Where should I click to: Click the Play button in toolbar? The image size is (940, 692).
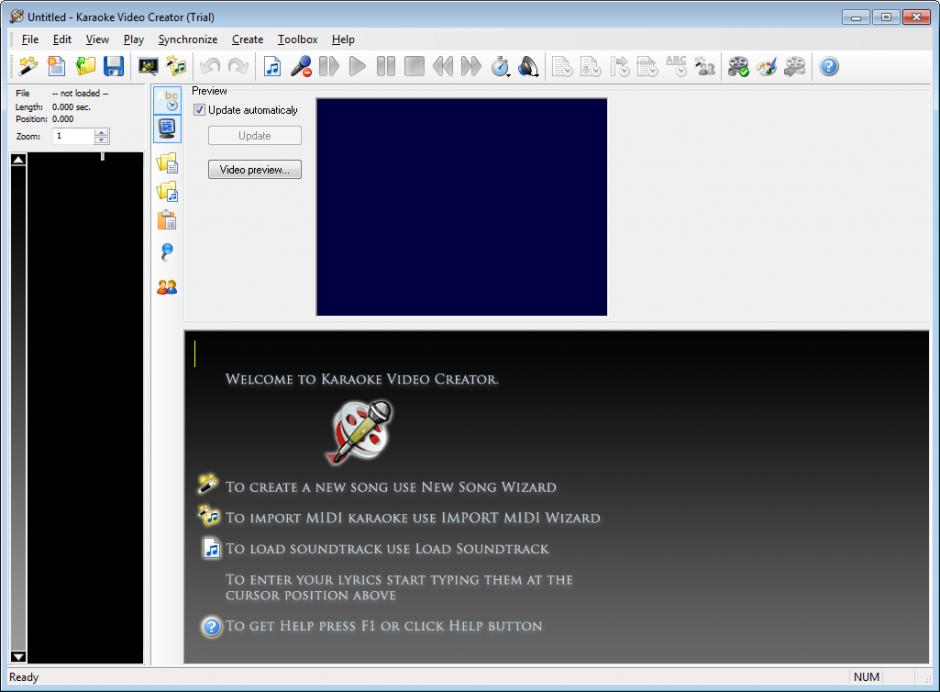[357, 66]
